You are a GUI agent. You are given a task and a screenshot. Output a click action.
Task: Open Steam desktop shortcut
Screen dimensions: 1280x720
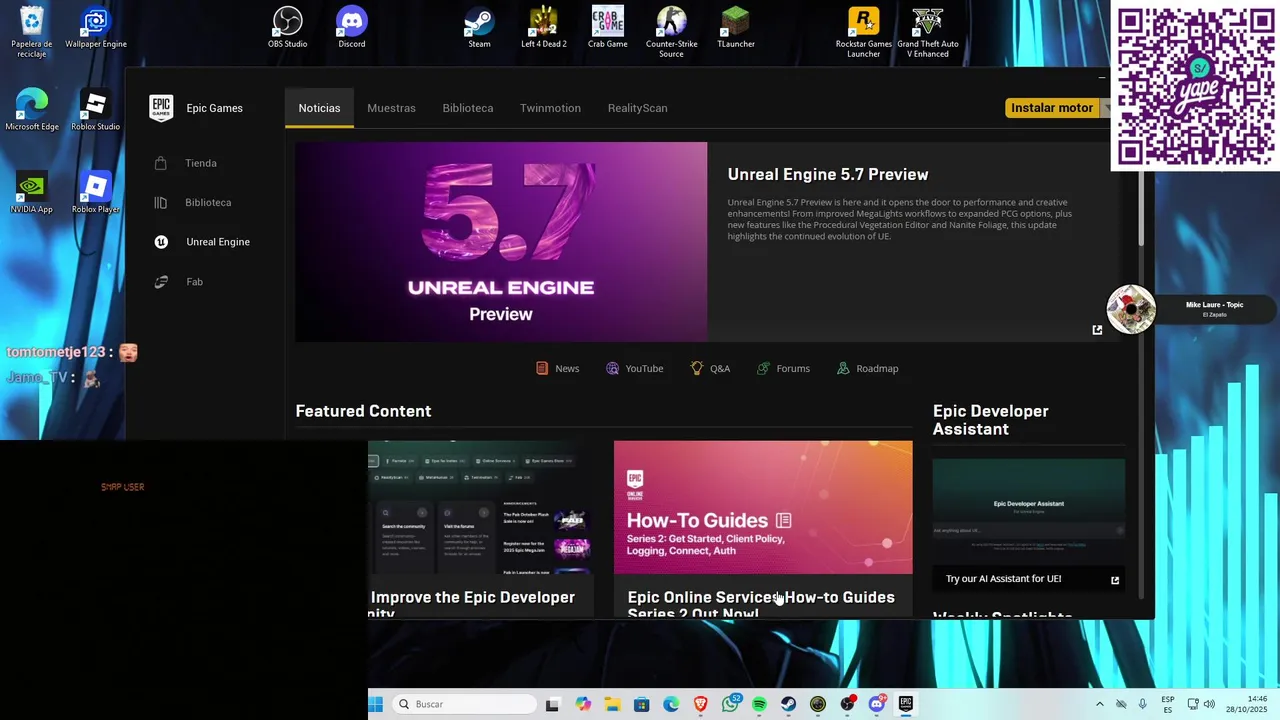480,27
